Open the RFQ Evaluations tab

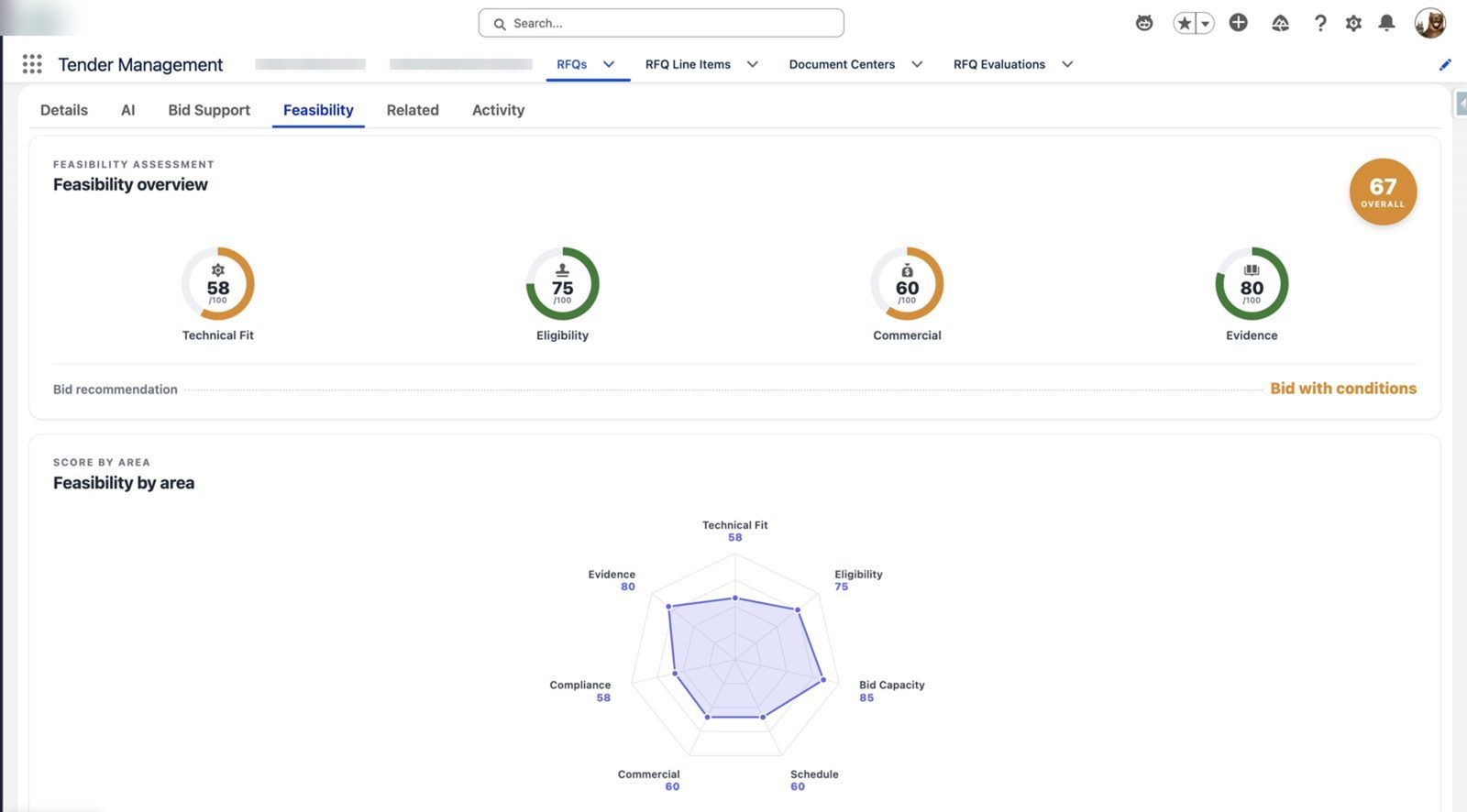pos(999,64)
